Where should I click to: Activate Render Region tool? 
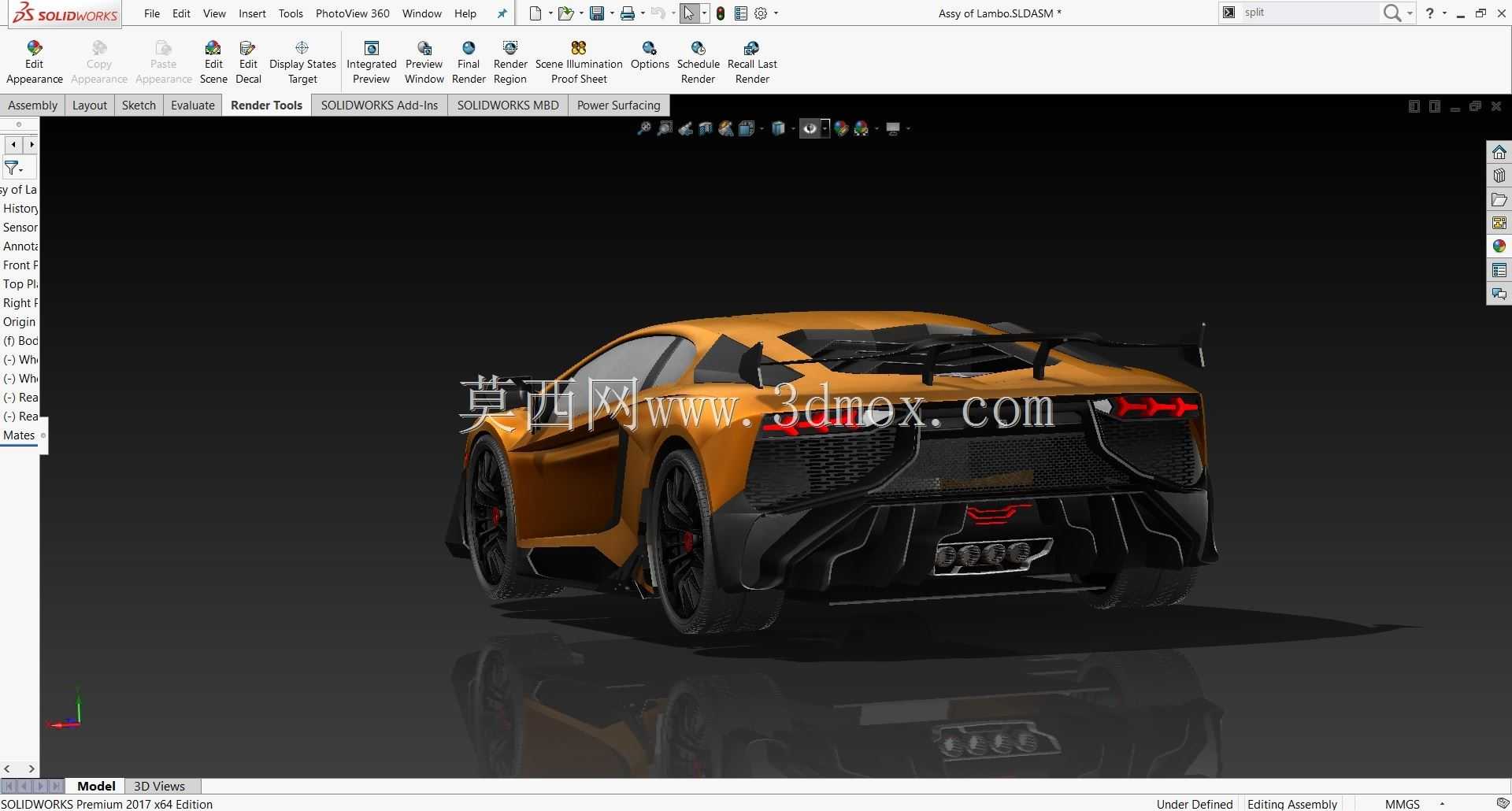510,62
